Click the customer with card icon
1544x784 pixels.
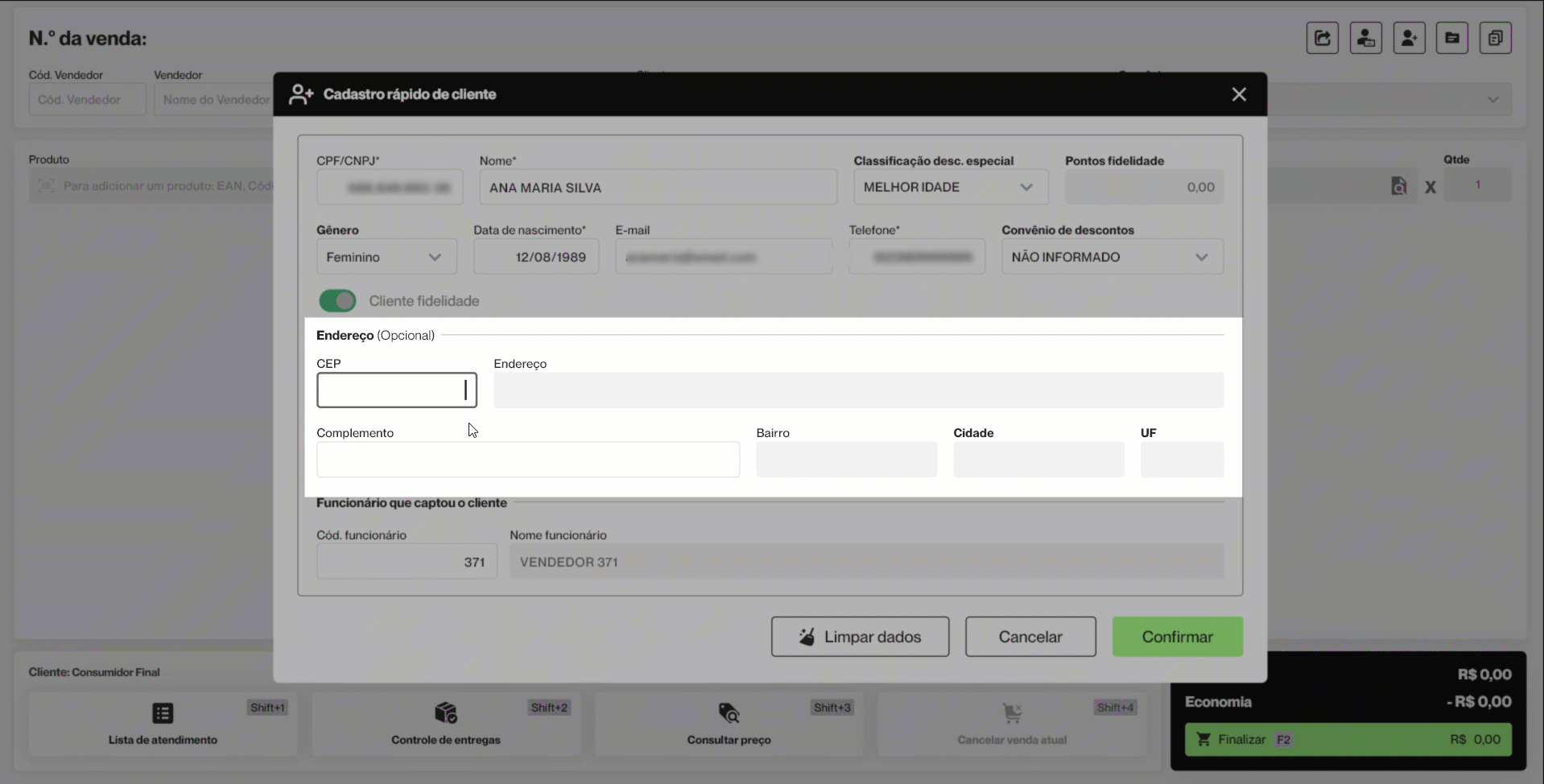pyautogui.click(x=1365, y=38)
